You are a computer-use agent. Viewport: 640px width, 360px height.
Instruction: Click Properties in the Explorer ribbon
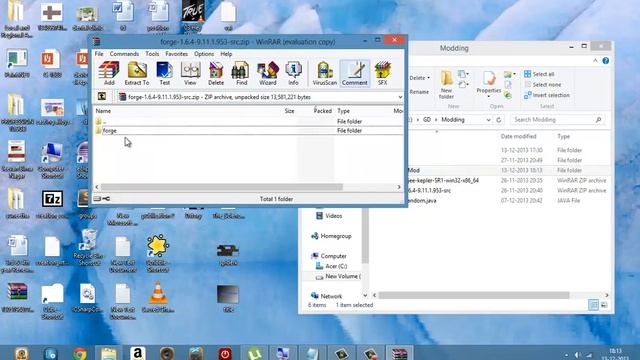[x=489, y=84]
